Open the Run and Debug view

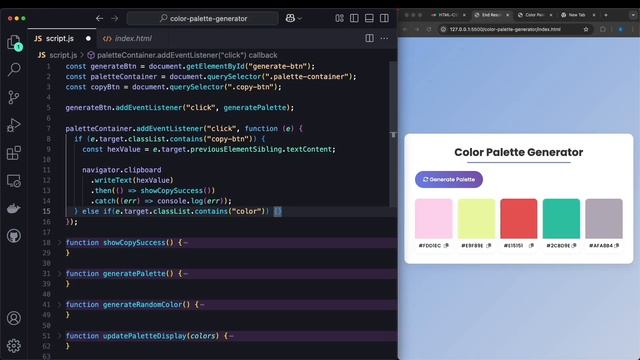coord(14,125)
